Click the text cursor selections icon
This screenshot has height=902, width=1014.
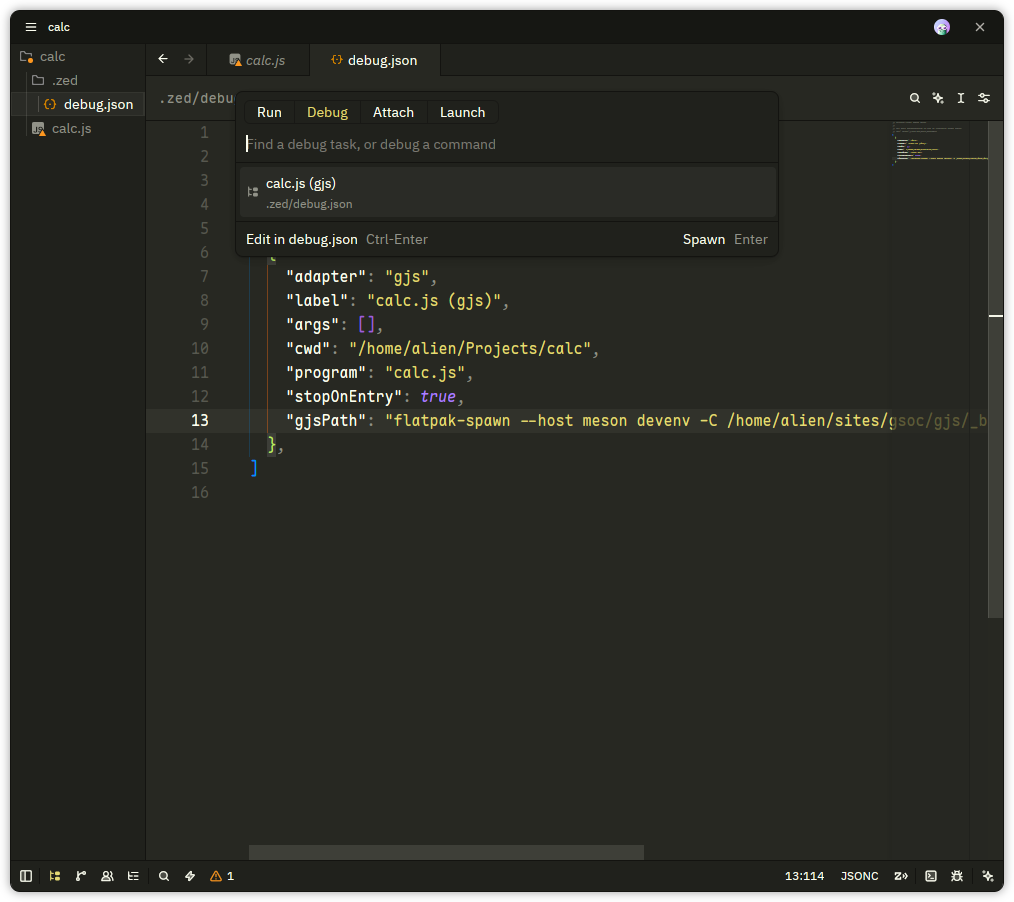pyautogui.click(x=961, y=98)
